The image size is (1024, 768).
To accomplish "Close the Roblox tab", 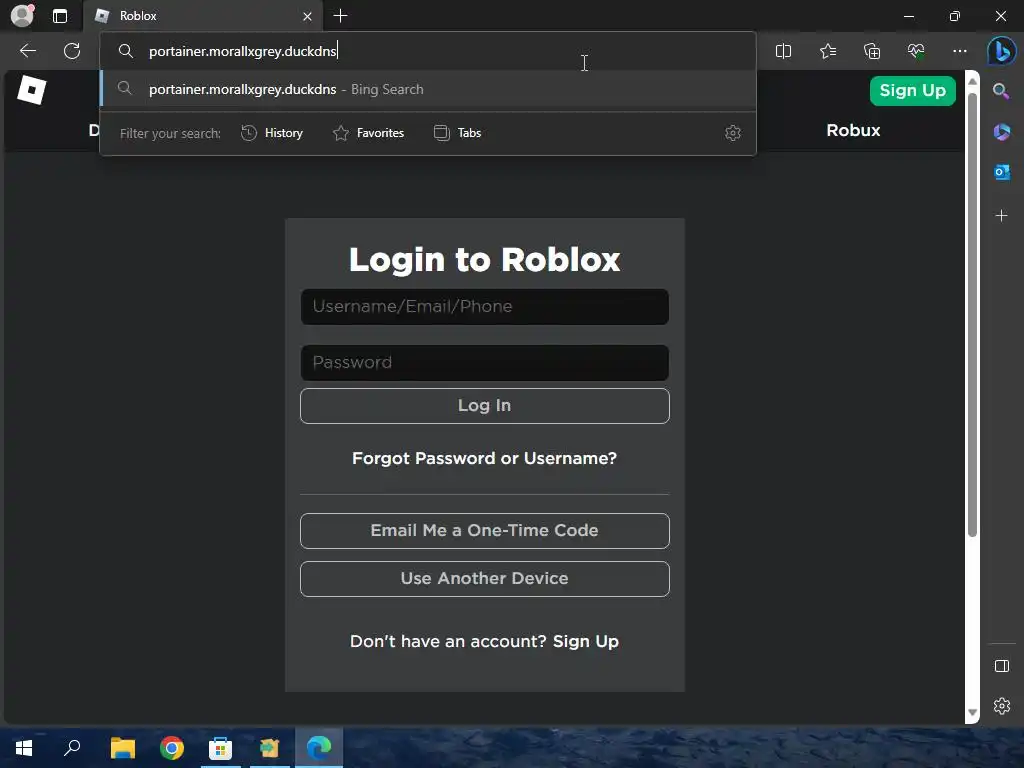I will (307, 16).
